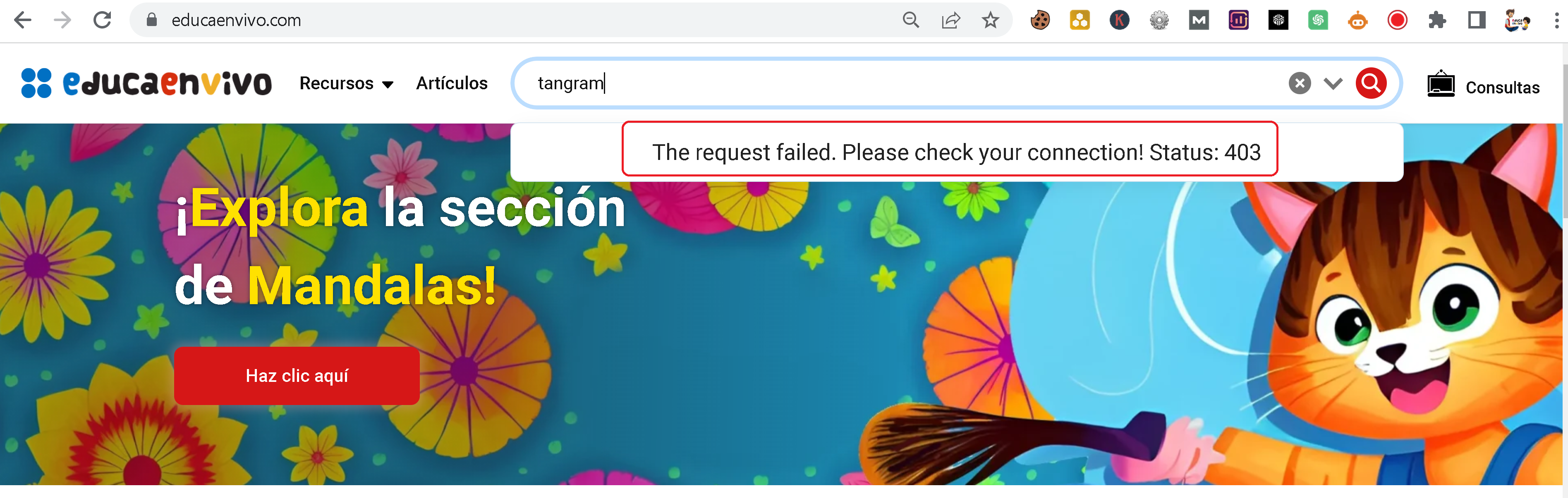This screenshot has width=1568, height=498.
Task: Bookmark this page with the star
Action: point(990,20)
